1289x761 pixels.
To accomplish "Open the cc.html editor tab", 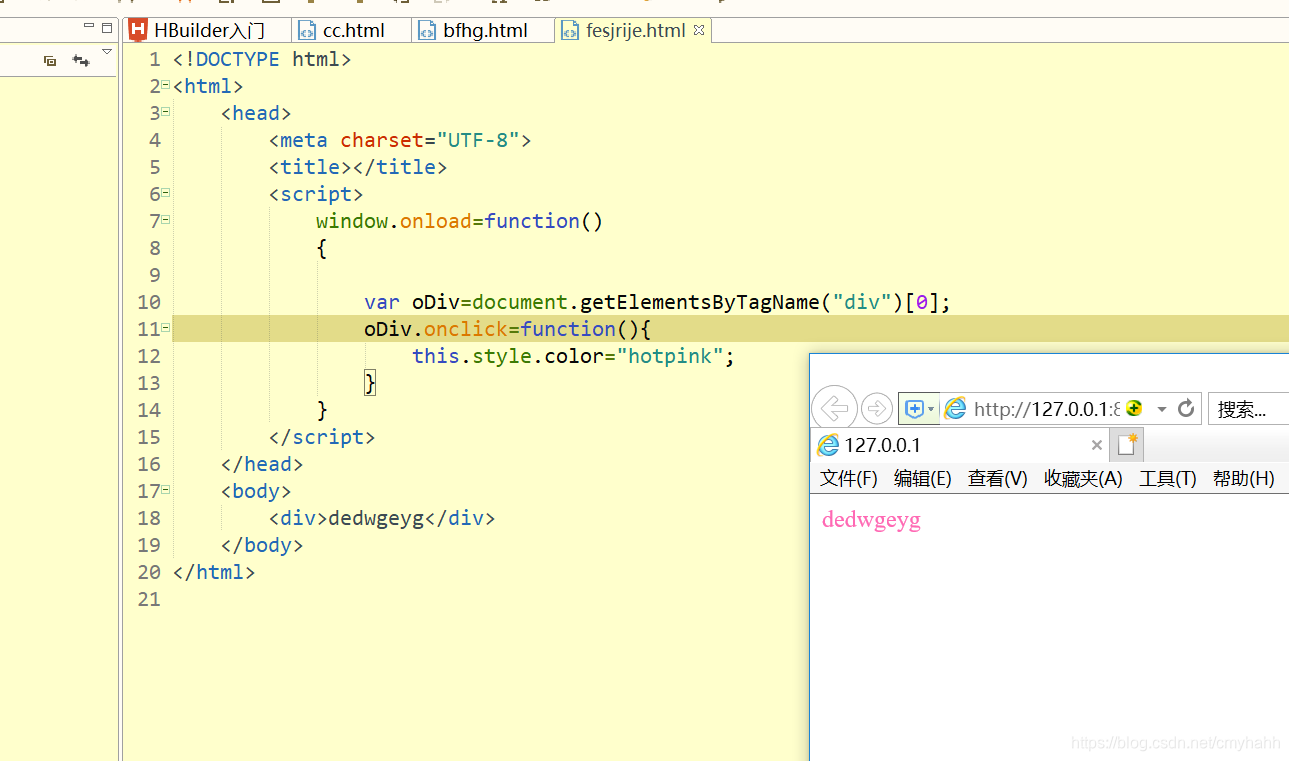I will click(352, 30).
